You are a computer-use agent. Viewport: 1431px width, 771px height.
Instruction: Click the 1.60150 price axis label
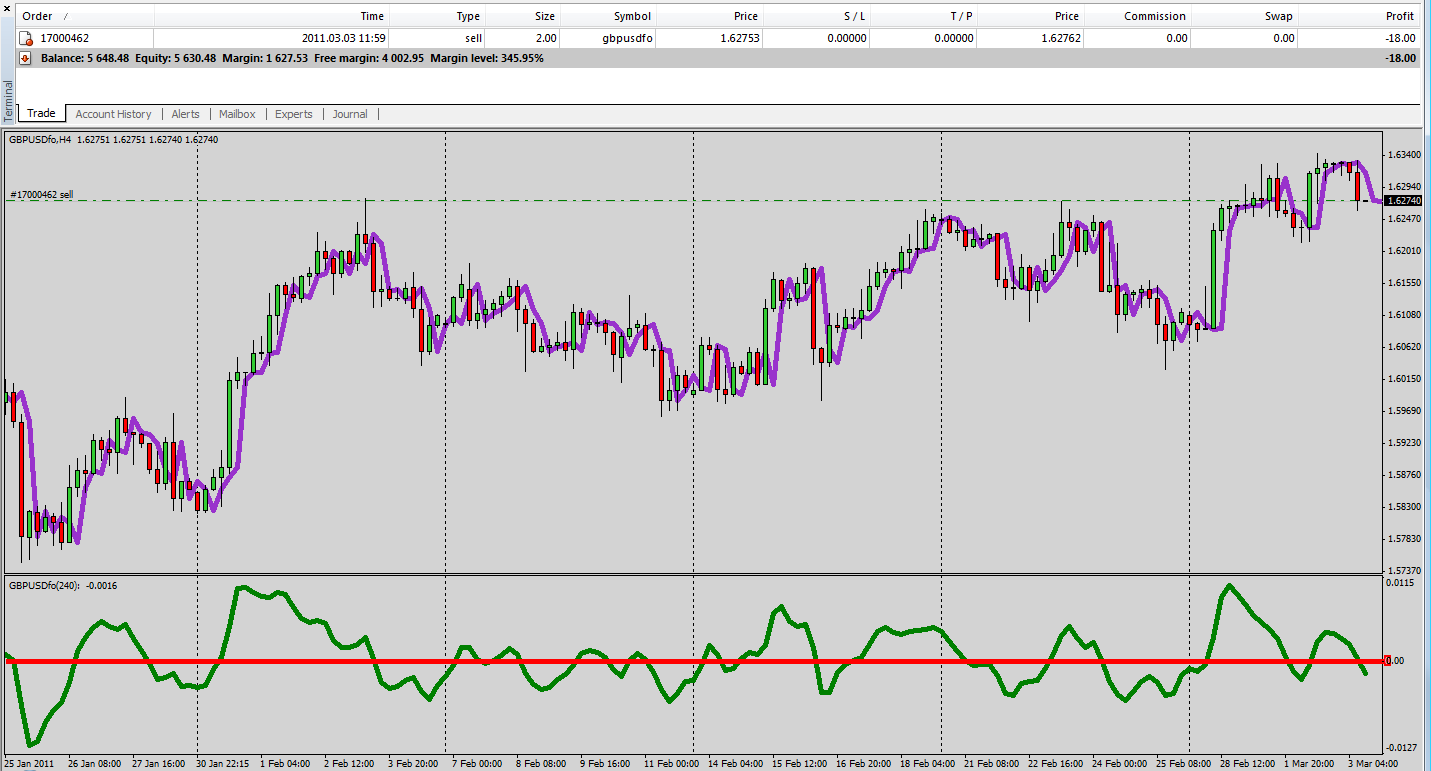[1404, 378]
